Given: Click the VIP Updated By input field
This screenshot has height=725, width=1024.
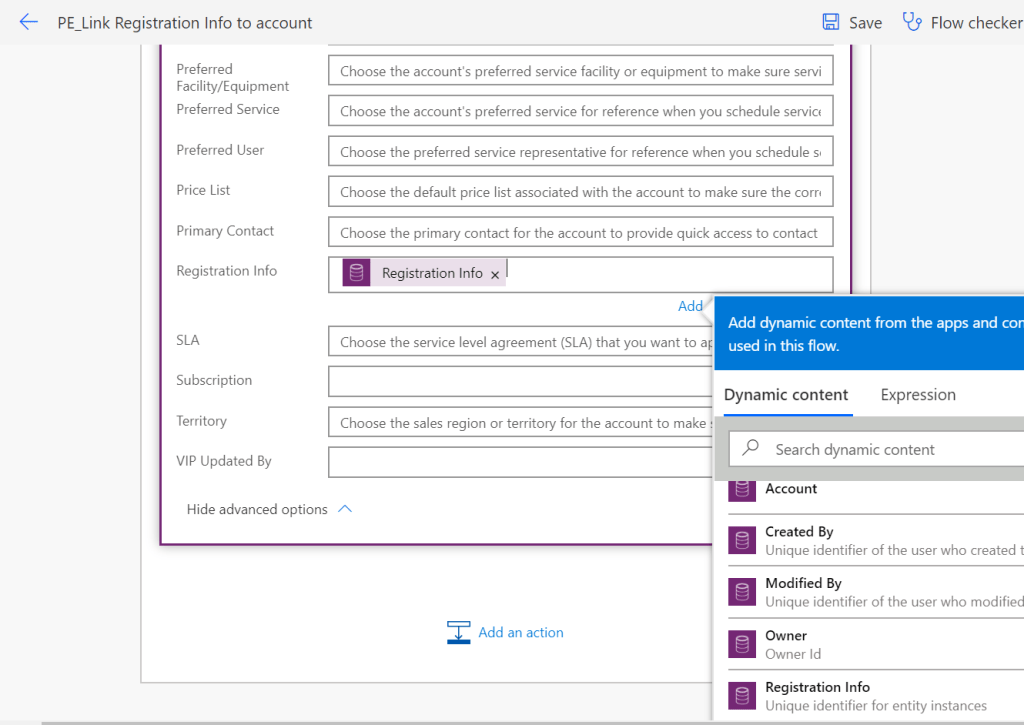Looking at the screenshot, I should pyautogui.click(x=520, y=462).
